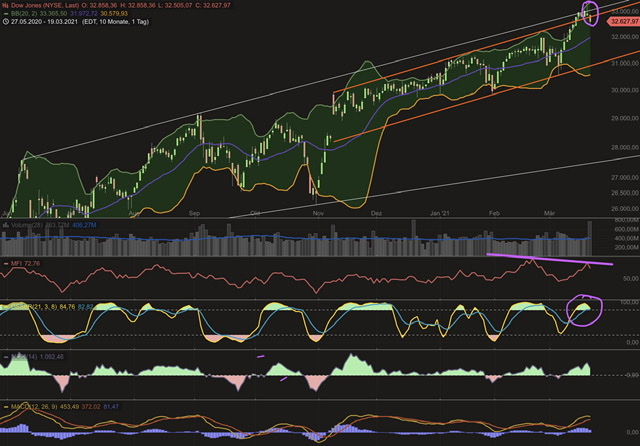Click the Nov label on the time axis
Image resolution: width=640 pixels, height=446 pixels.
tap(318, 213)
